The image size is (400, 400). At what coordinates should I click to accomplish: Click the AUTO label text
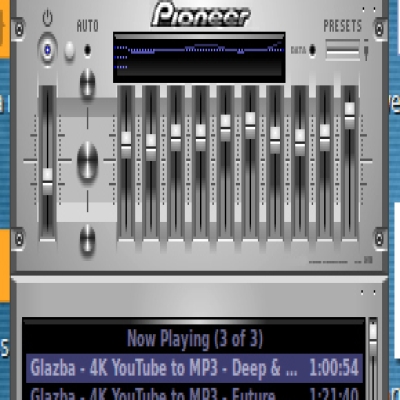coord(87,26)
